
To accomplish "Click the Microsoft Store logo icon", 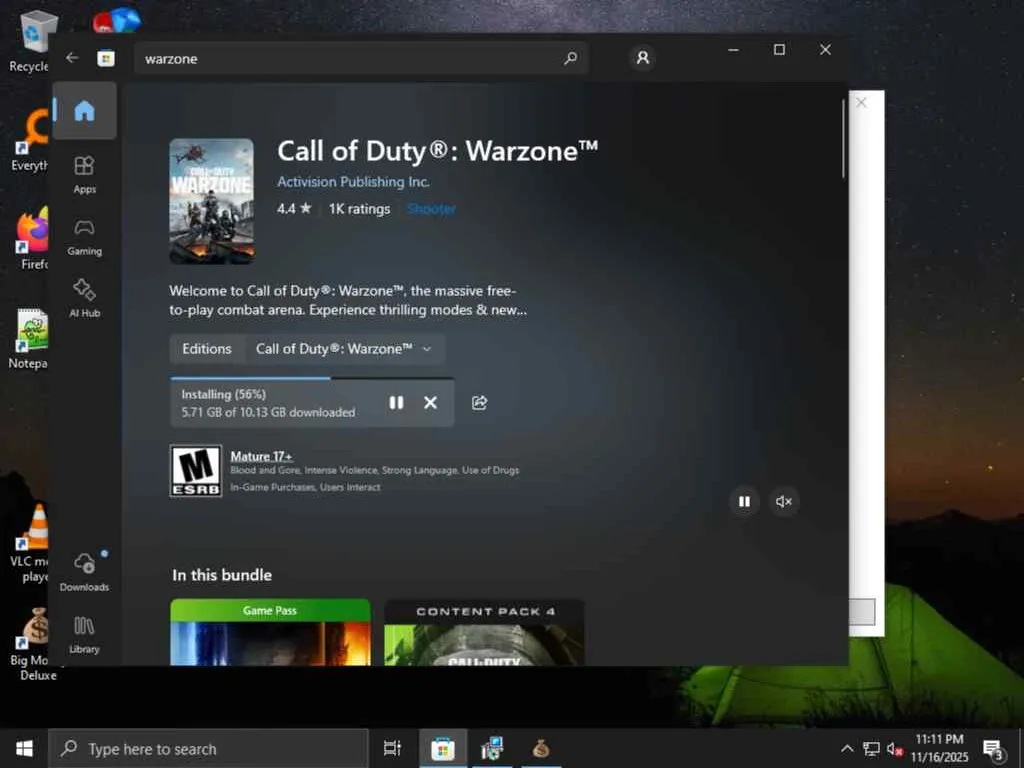I will 106,59.
